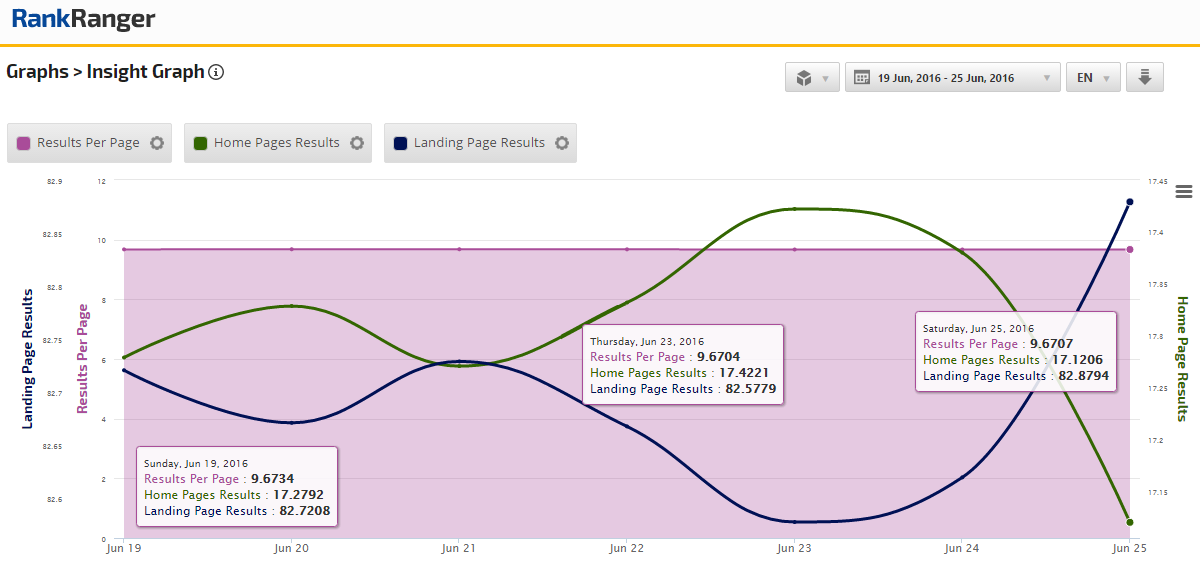The height and width of the screenshot is (562, 1200).
Task: Open settings gear for Home Pages Results
Action: click(357, 143)
